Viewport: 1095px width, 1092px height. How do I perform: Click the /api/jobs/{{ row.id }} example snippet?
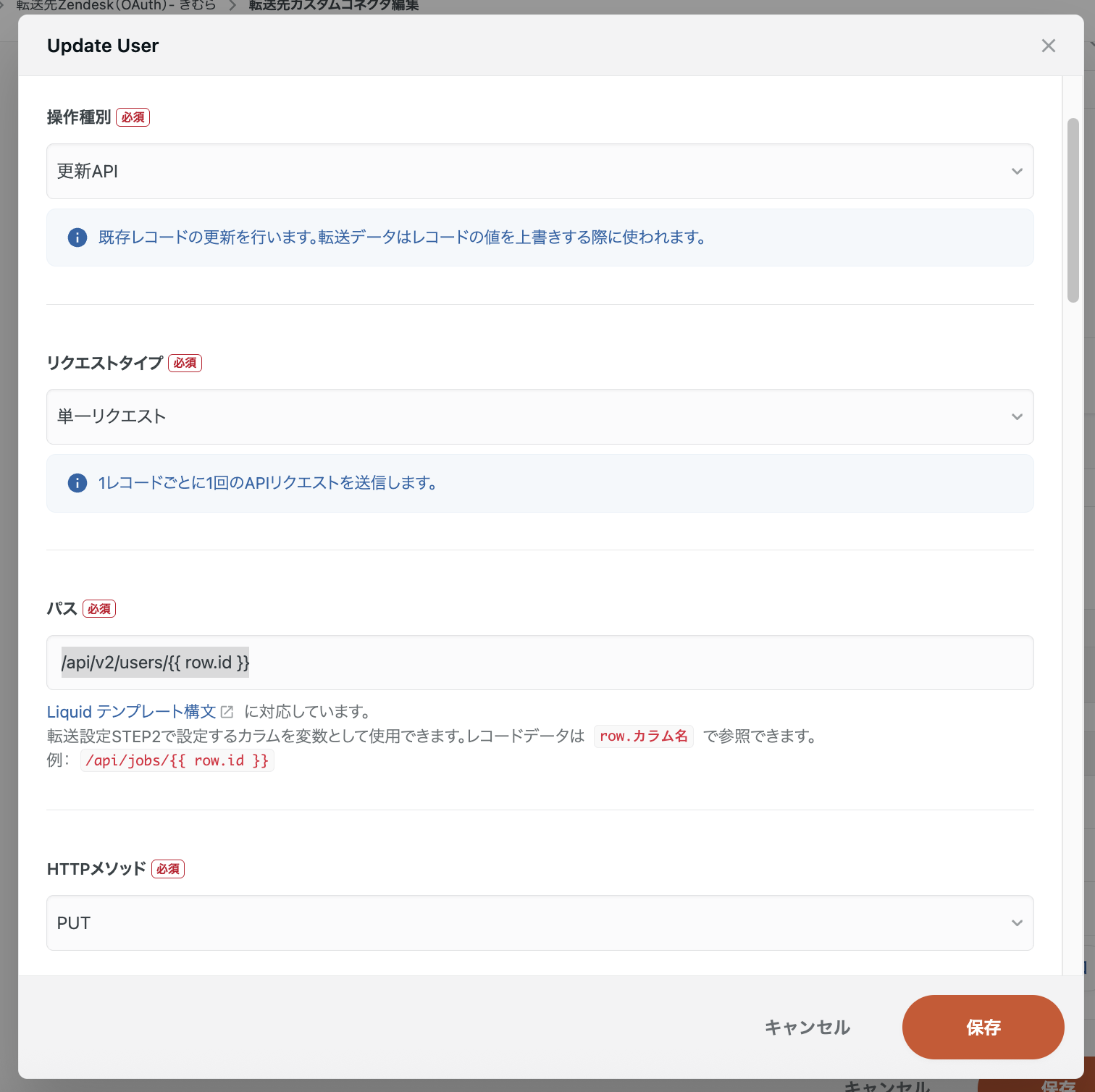click(x=177, y=760)
